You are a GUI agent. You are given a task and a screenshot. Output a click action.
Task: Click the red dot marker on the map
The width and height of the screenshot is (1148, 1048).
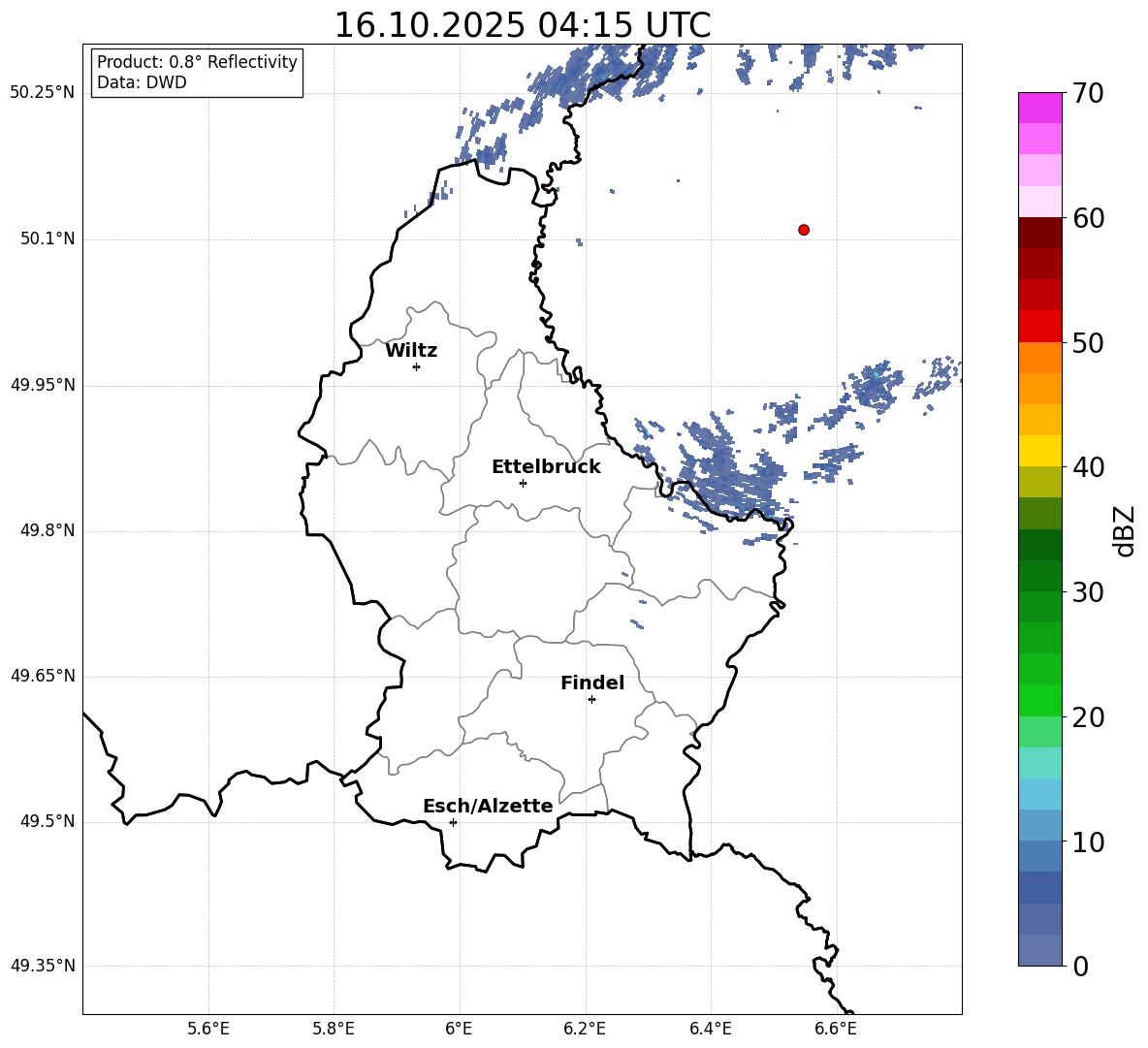804,230
